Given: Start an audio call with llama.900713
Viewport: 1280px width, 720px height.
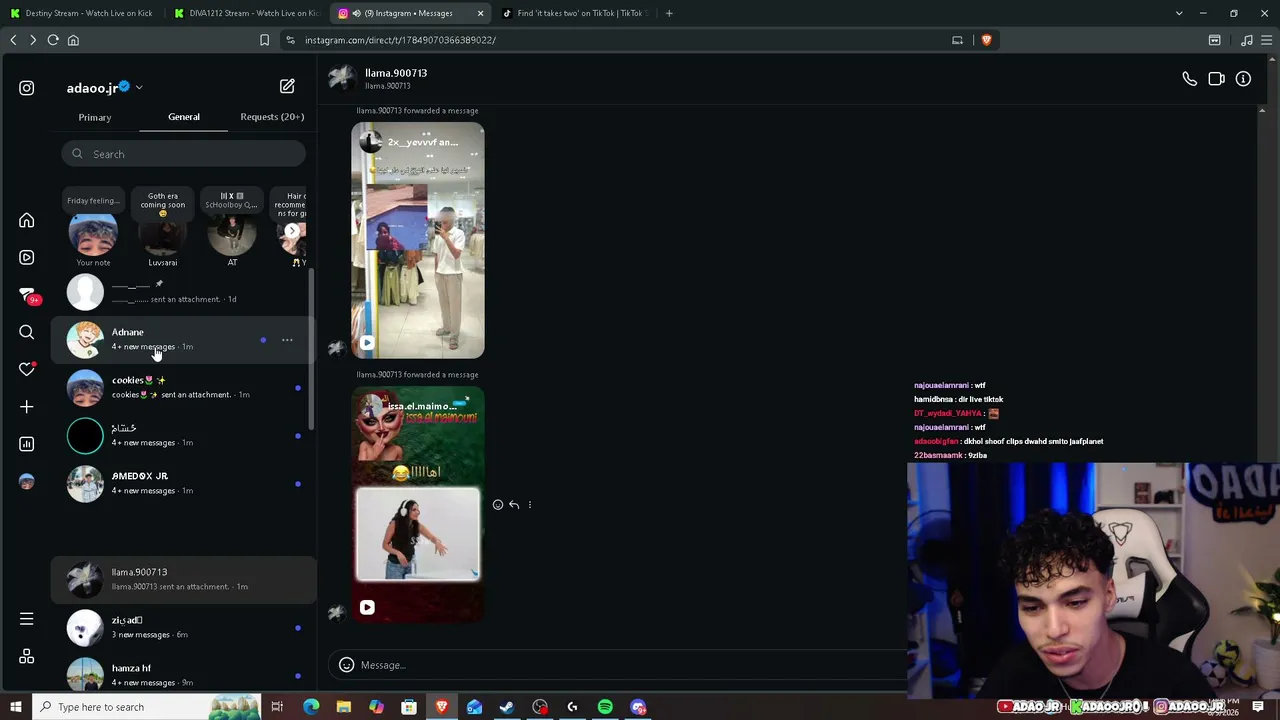Looking at the screenshot, I should (x=1189, y=79).
